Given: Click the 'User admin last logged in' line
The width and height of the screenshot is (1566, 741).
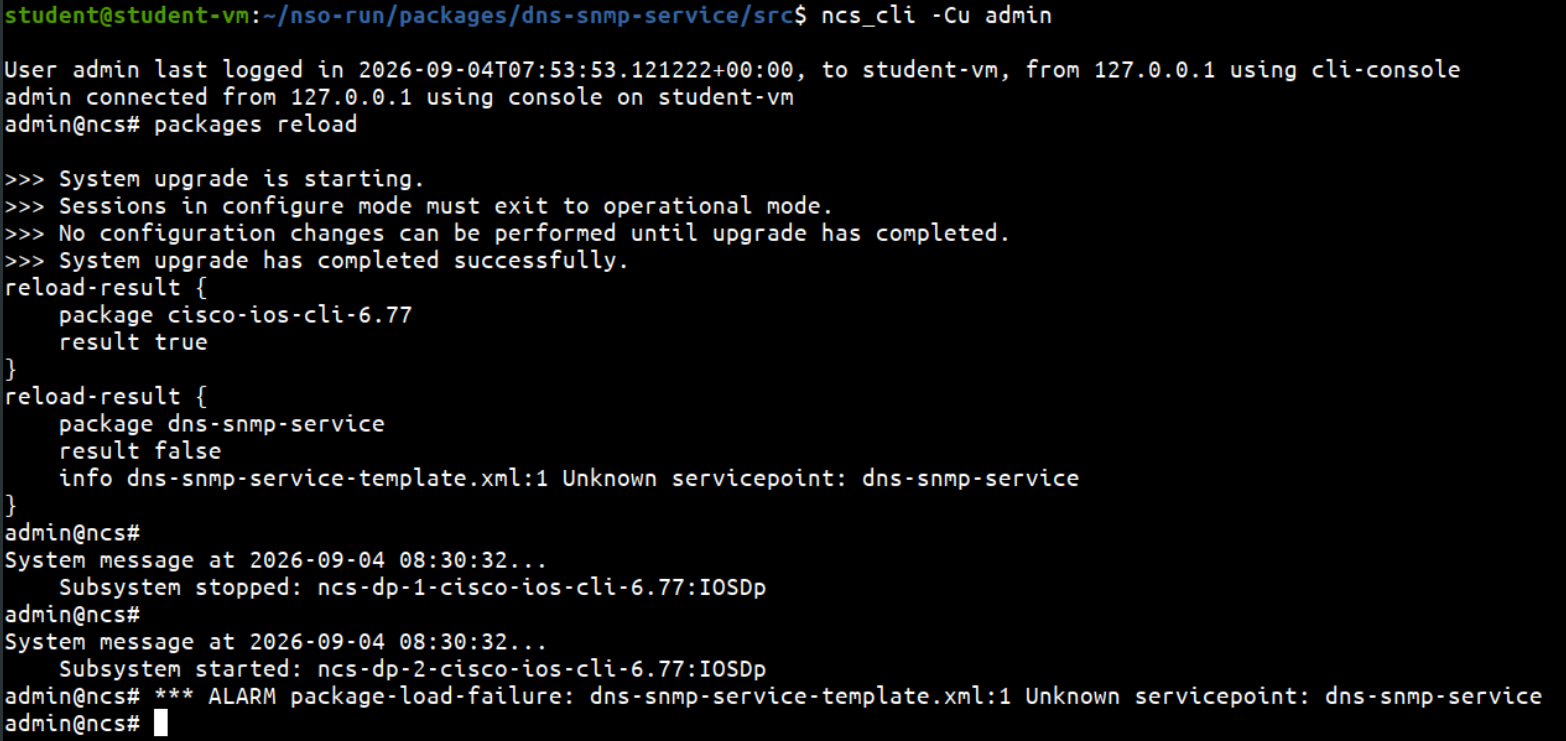Looking at the screenshot, I should click(x=732, y=70).
